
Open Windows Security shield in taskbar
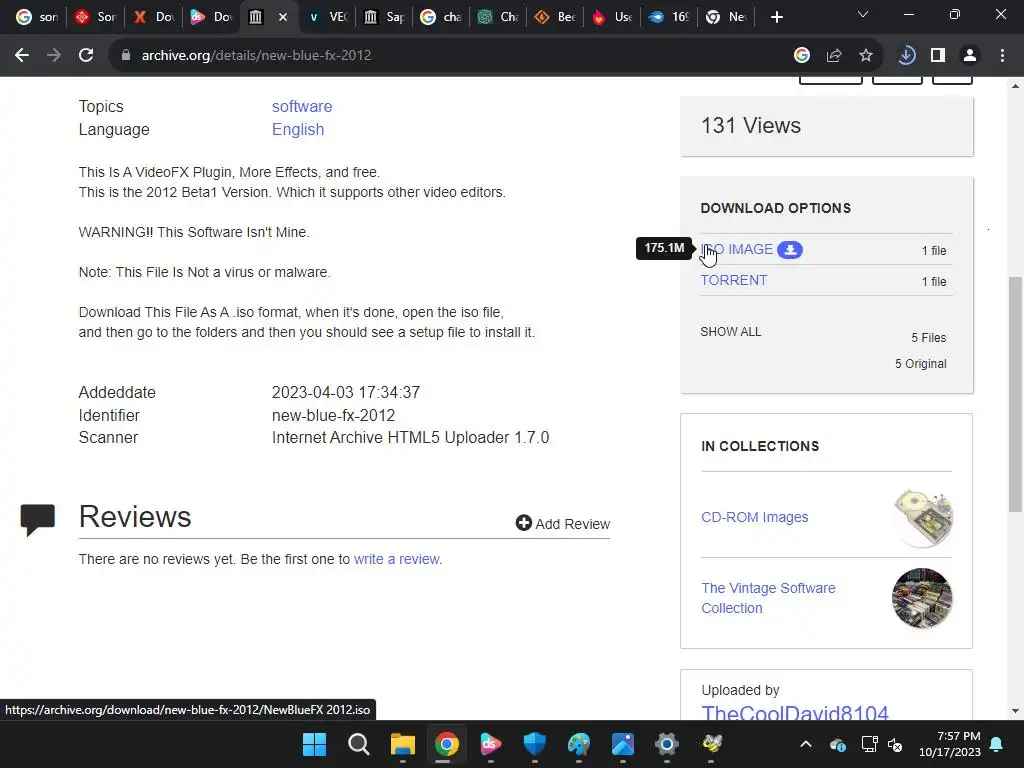point(535,744)
